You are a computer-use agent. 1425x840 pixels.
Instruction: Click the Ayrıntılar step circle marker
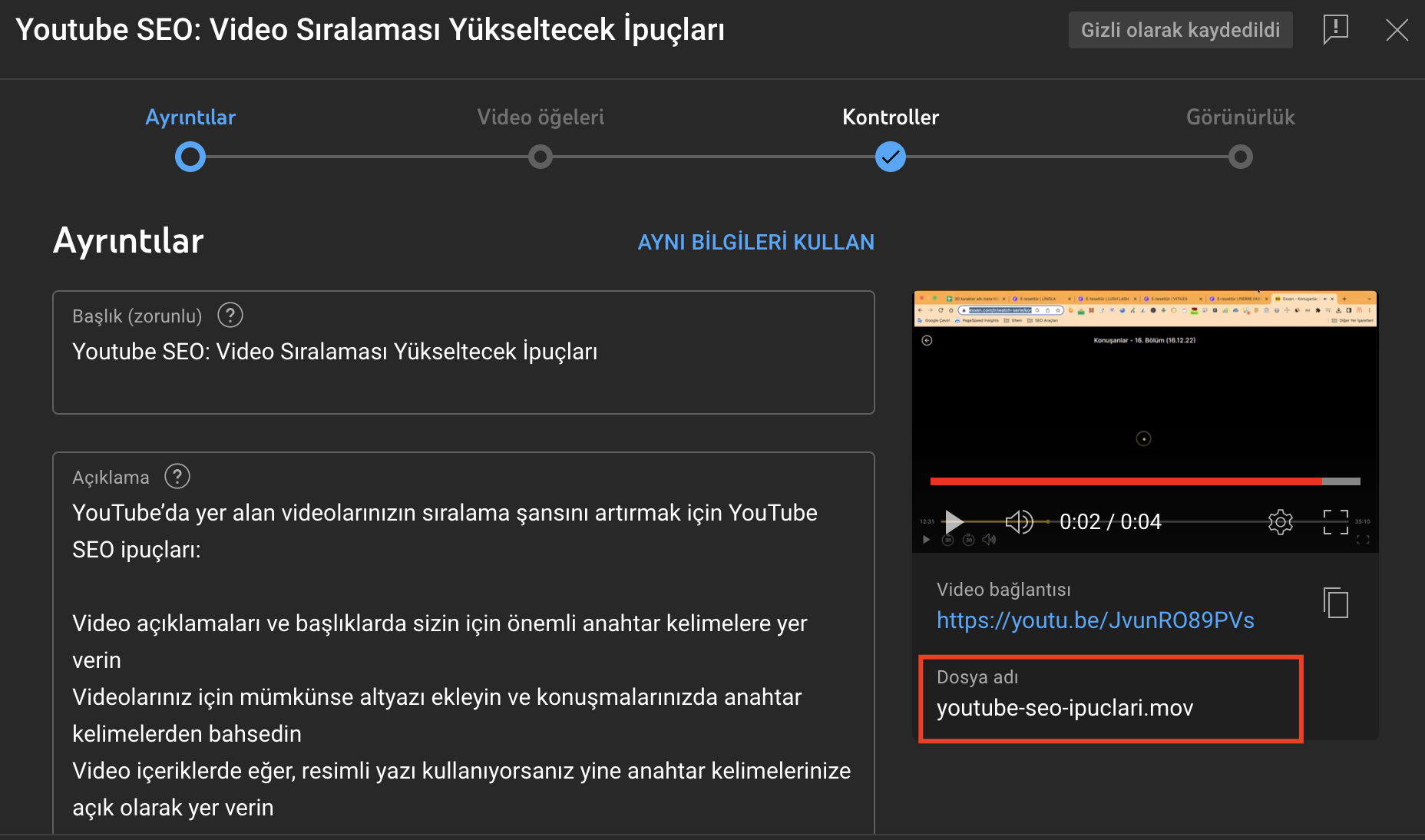click(190, 157)
